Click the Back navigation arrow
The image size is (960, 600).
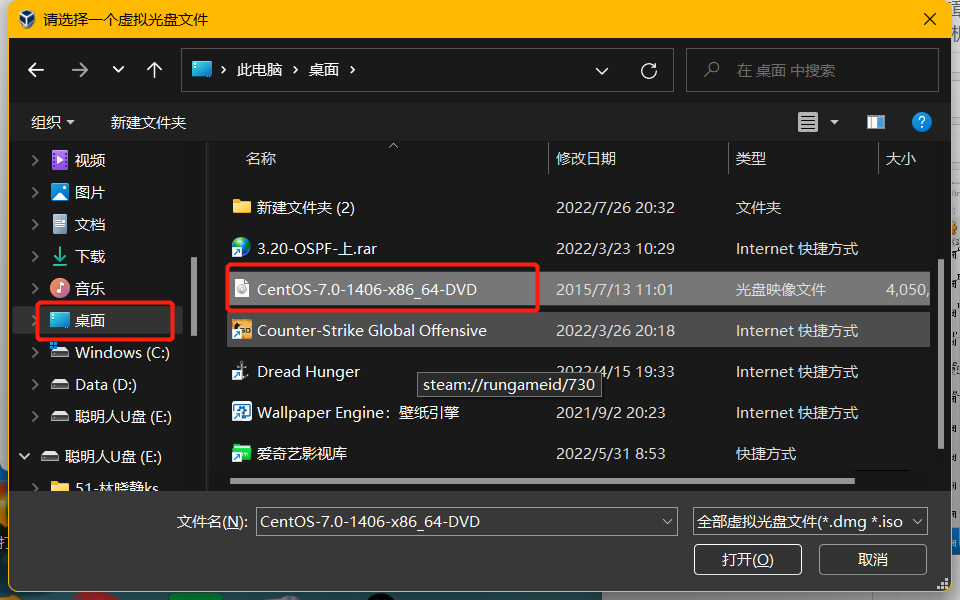coord(36,70)
